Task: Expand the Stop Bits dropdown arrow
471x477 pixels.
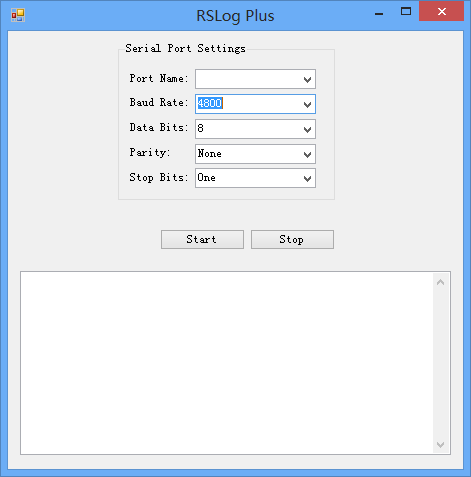Action: 307,179
